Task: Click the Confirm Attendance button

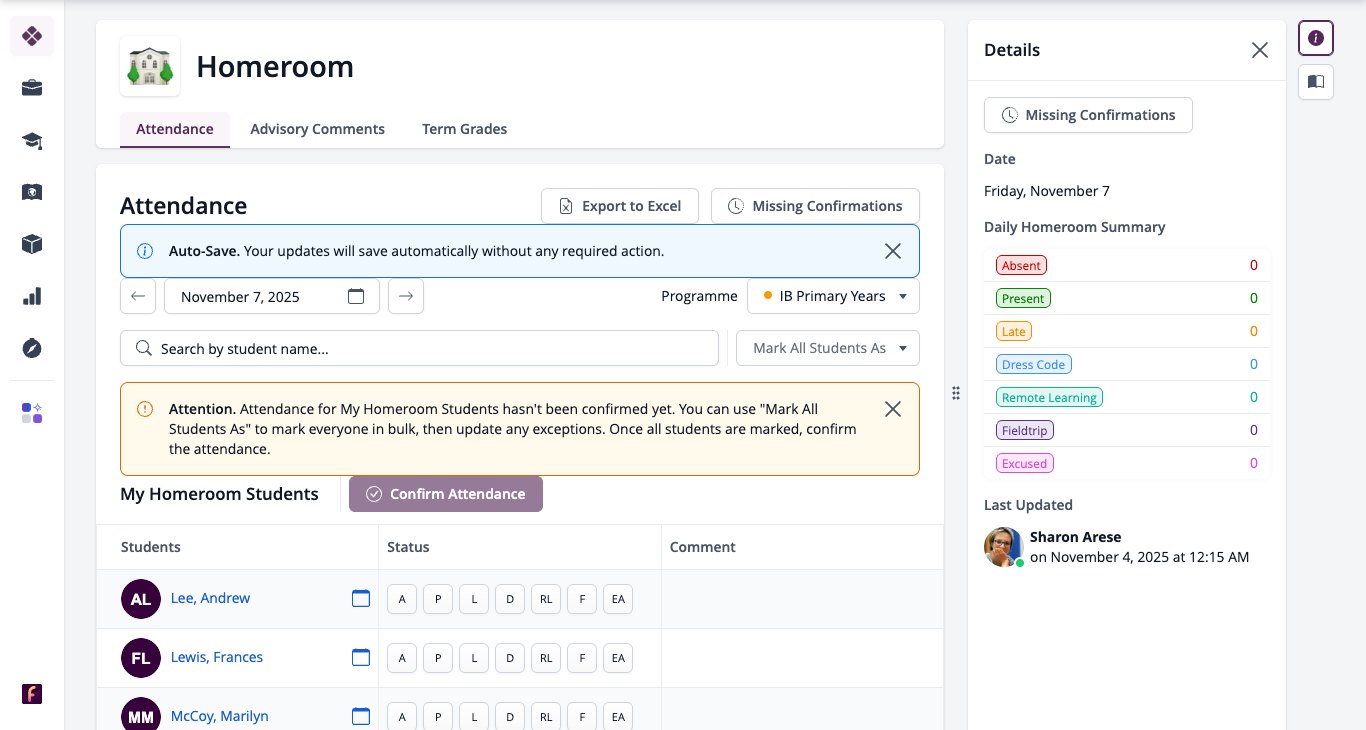Action: click(446, 494)
